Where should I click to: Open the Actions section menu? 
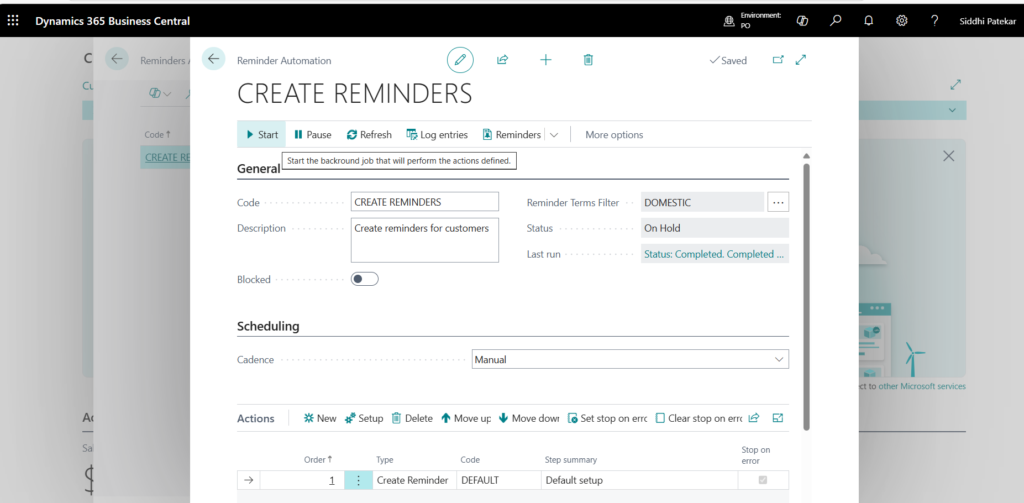255,418
